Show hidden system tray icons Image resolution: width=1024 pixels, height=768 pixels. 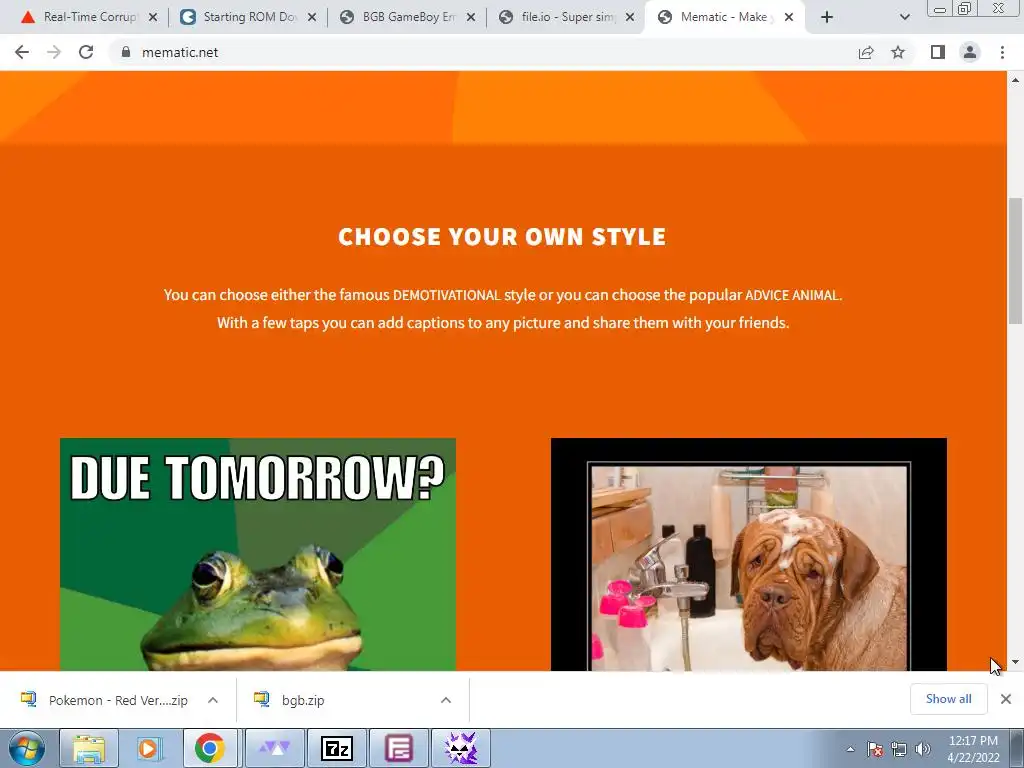pos(850,749)
